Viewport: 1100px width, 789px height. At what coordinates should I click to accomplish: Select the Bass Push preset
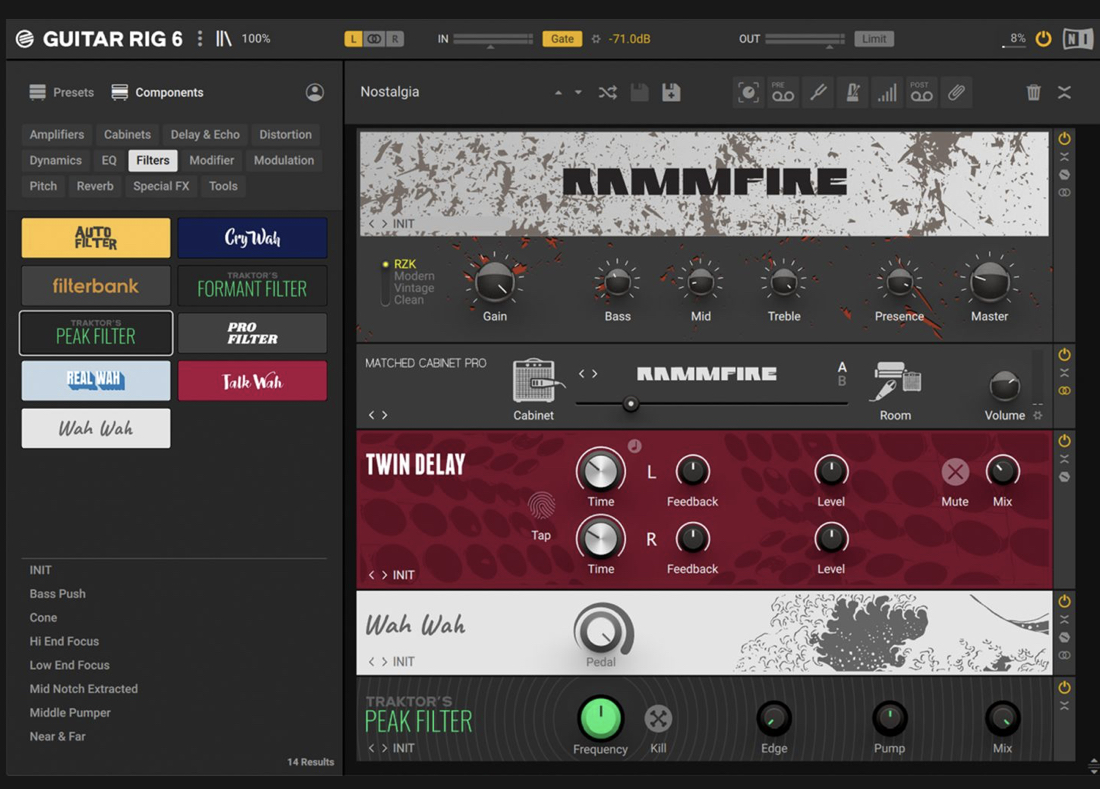pyautogui.click(x=58, y=593)
